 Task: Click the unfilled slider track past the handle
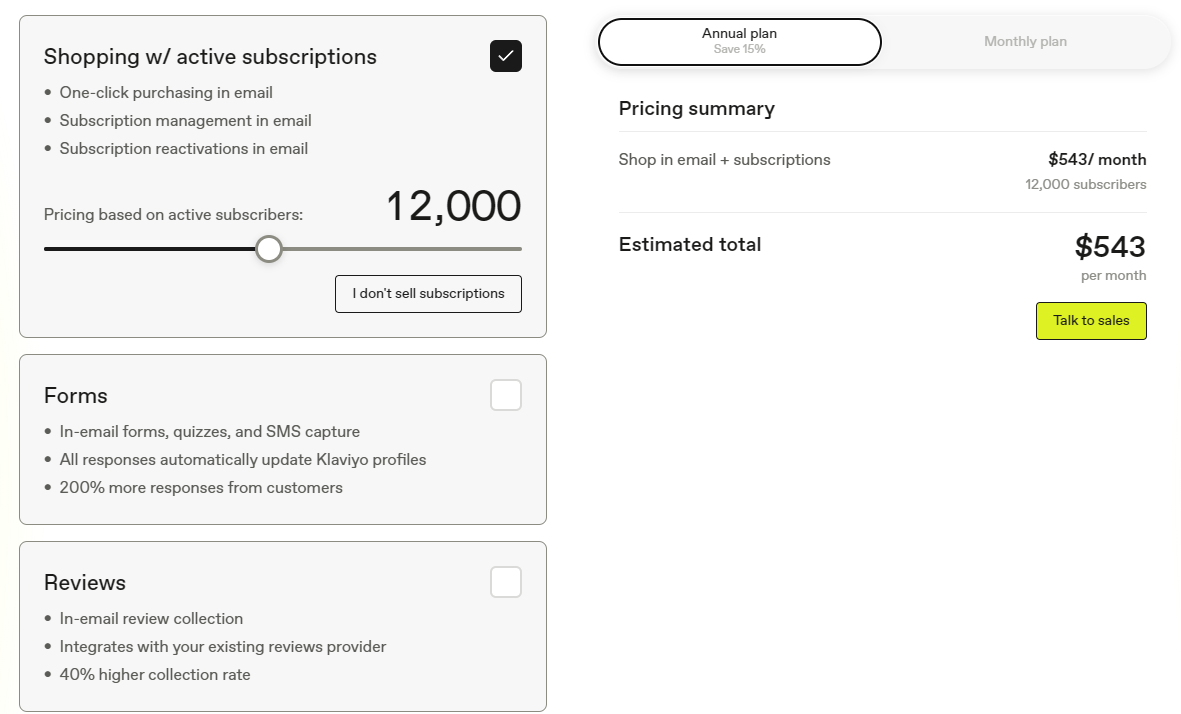tap(402, 249)
